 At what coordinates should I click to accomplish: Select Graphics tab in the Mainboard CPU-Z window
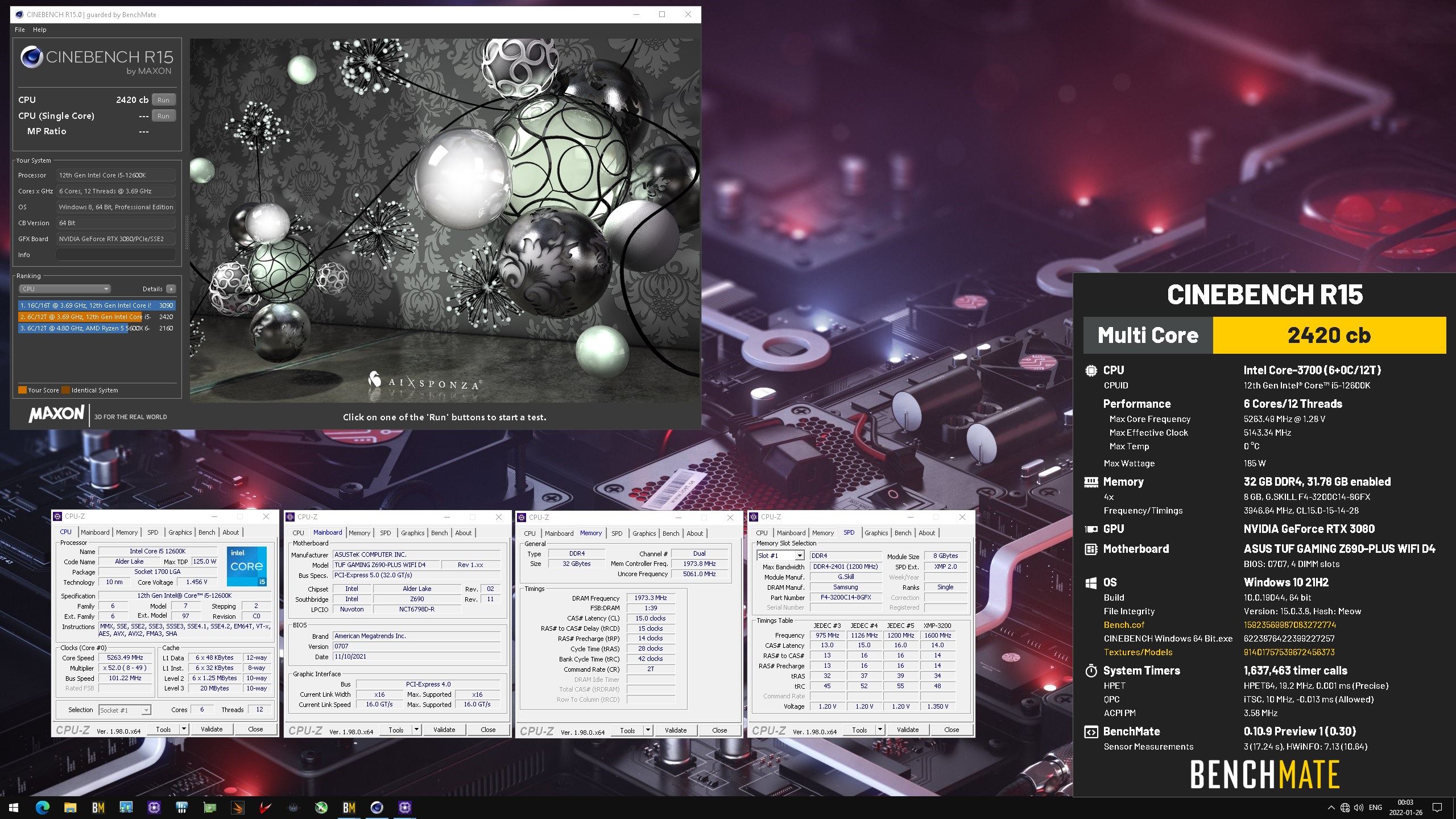(412, 533)
